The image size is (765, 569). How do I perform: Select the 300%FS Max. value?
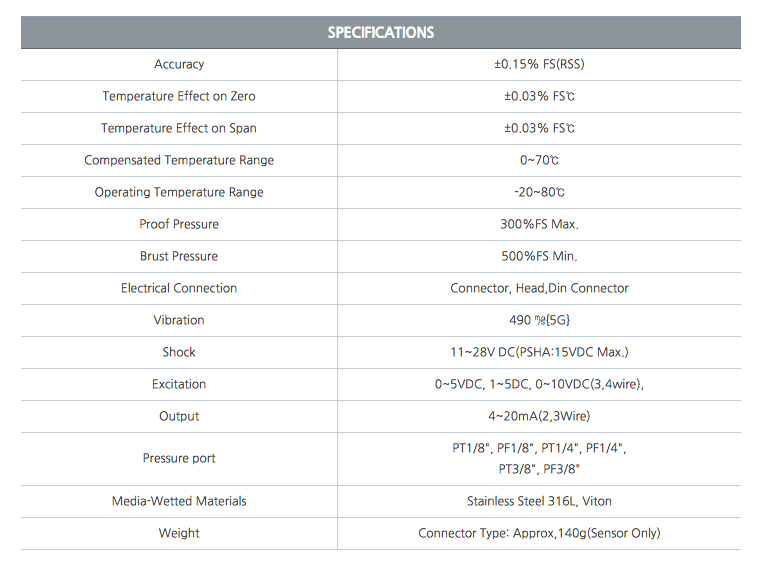(539, 224)
